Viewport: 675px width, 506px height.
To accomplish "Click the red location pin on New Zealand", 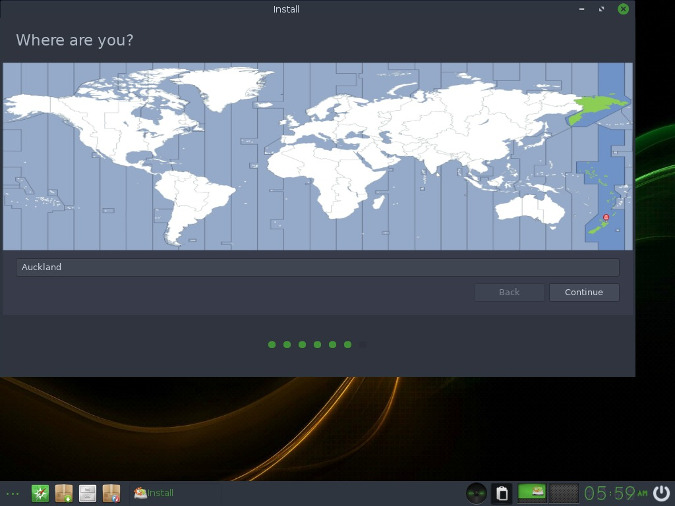I will 606,216.
